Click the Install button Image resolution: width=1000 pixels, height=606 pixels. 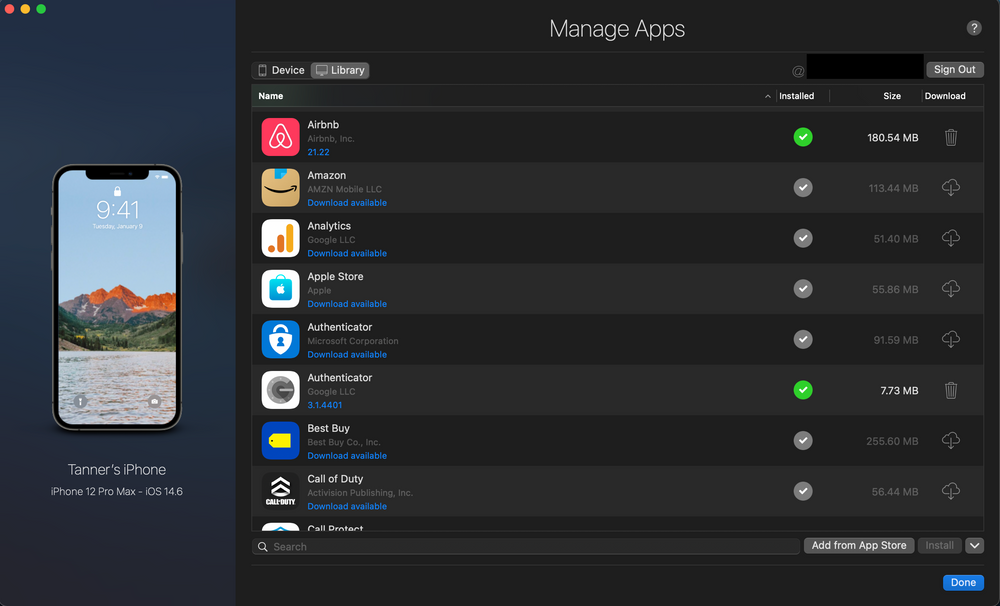pos(939,545)
